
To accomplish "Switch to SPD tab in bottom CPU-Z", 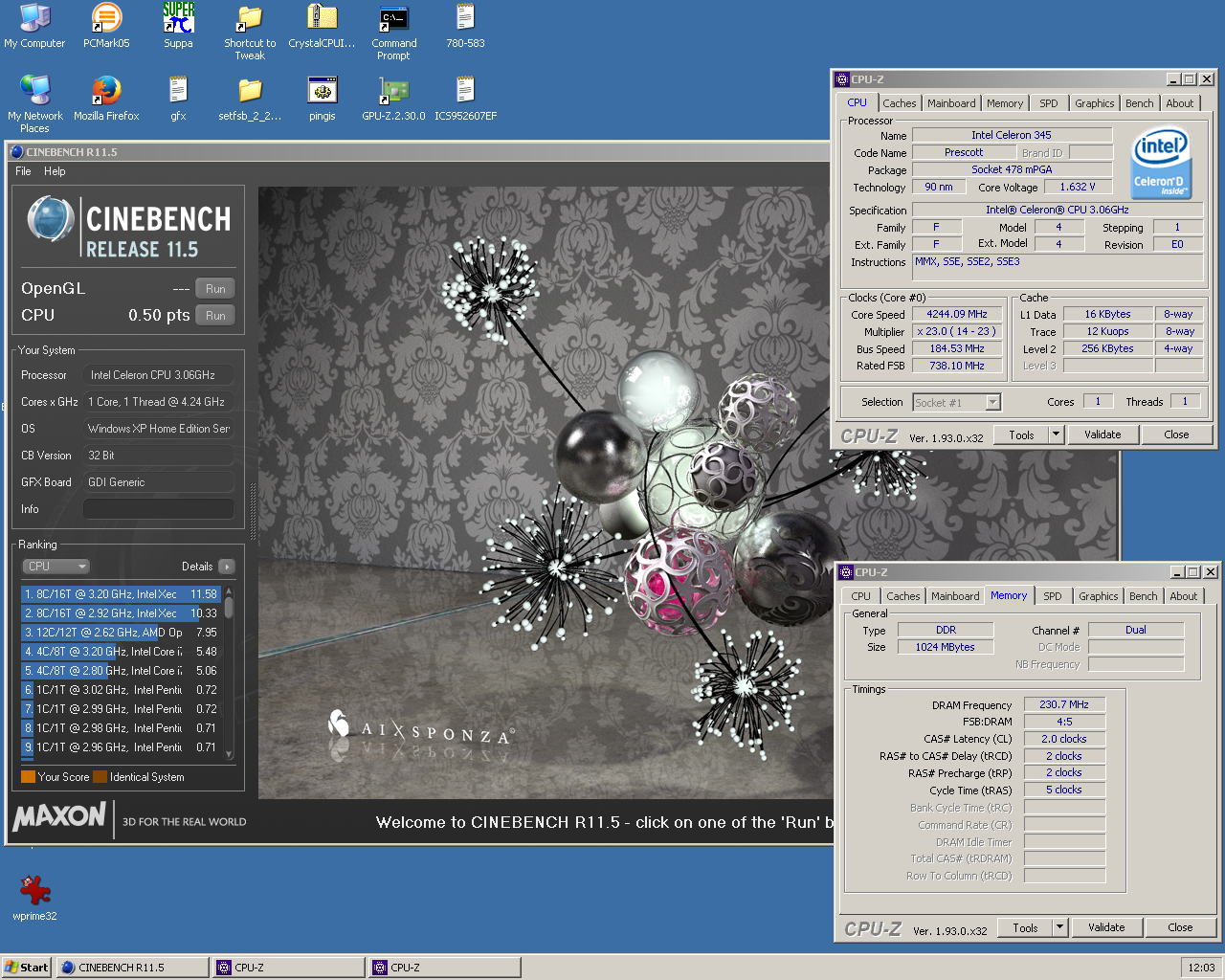I will click(x=1053, y=596).
